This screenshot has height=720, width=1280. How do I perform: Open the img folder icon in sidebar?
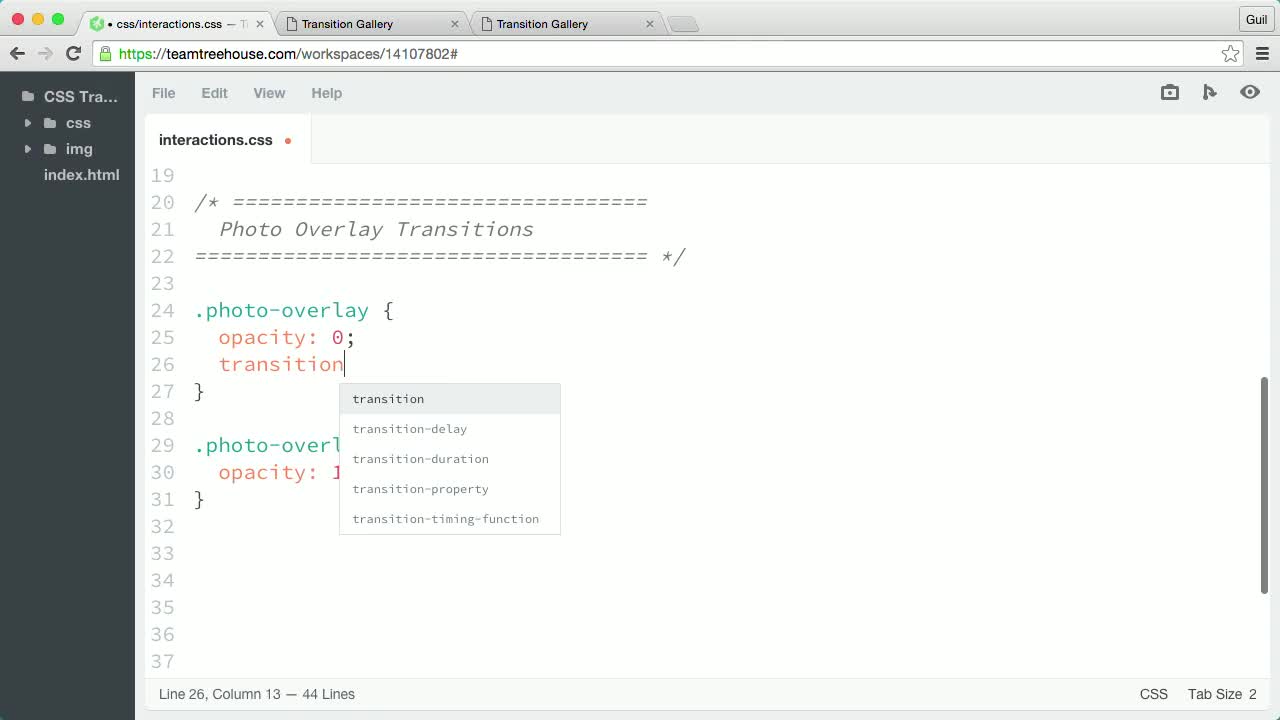(x=52, y=149)
